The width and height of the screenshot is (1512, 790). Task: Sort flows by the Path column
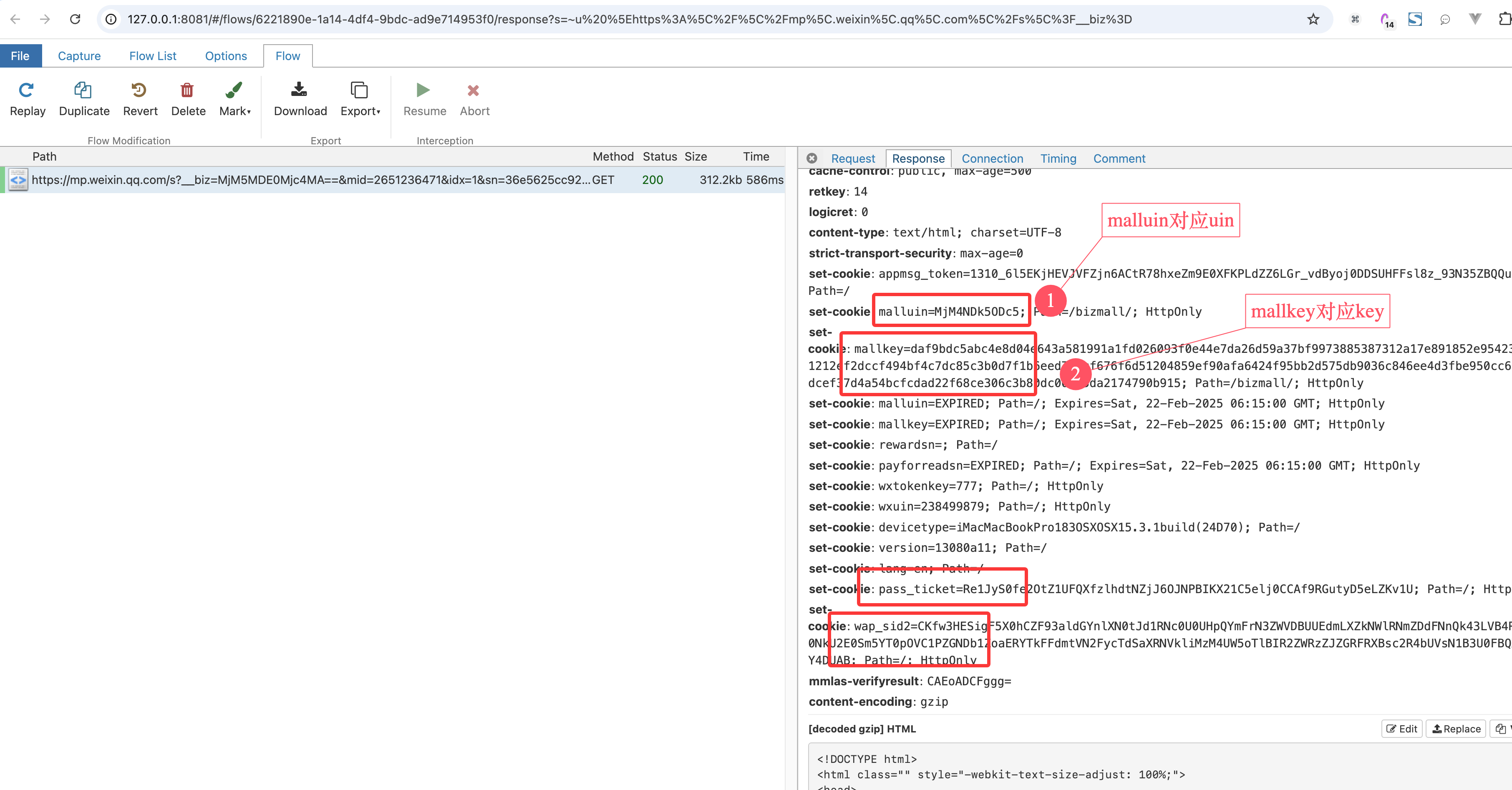click(45, 157)
